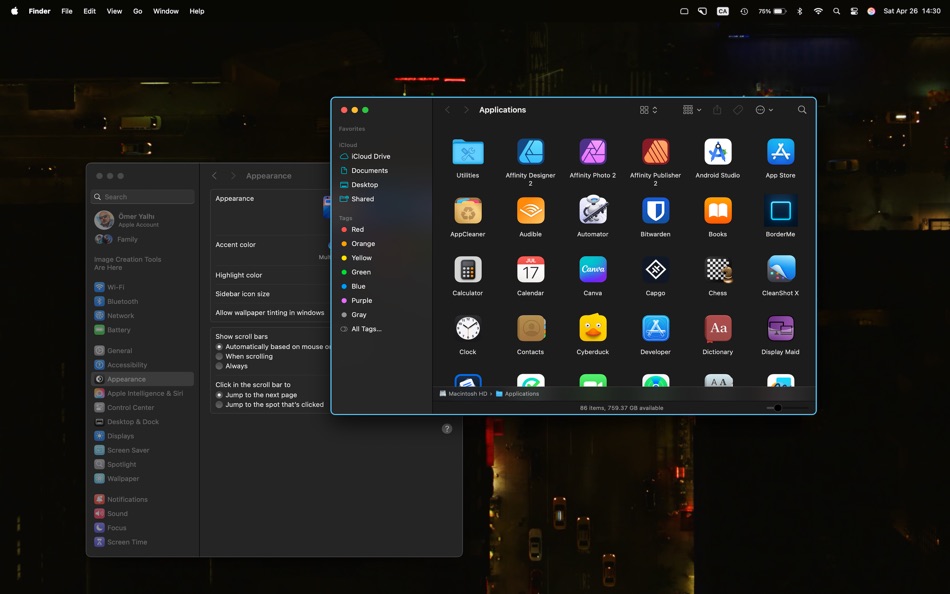Click the Help question mark button

click(x=447, y=429)
